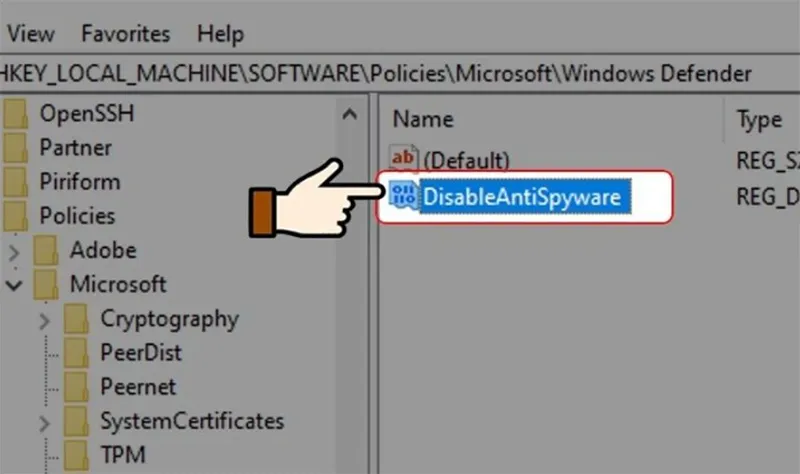Viewport: 800px width, 474px height.
Task: Click the Peernet folder icon
Action: click(x=77, y=387)
